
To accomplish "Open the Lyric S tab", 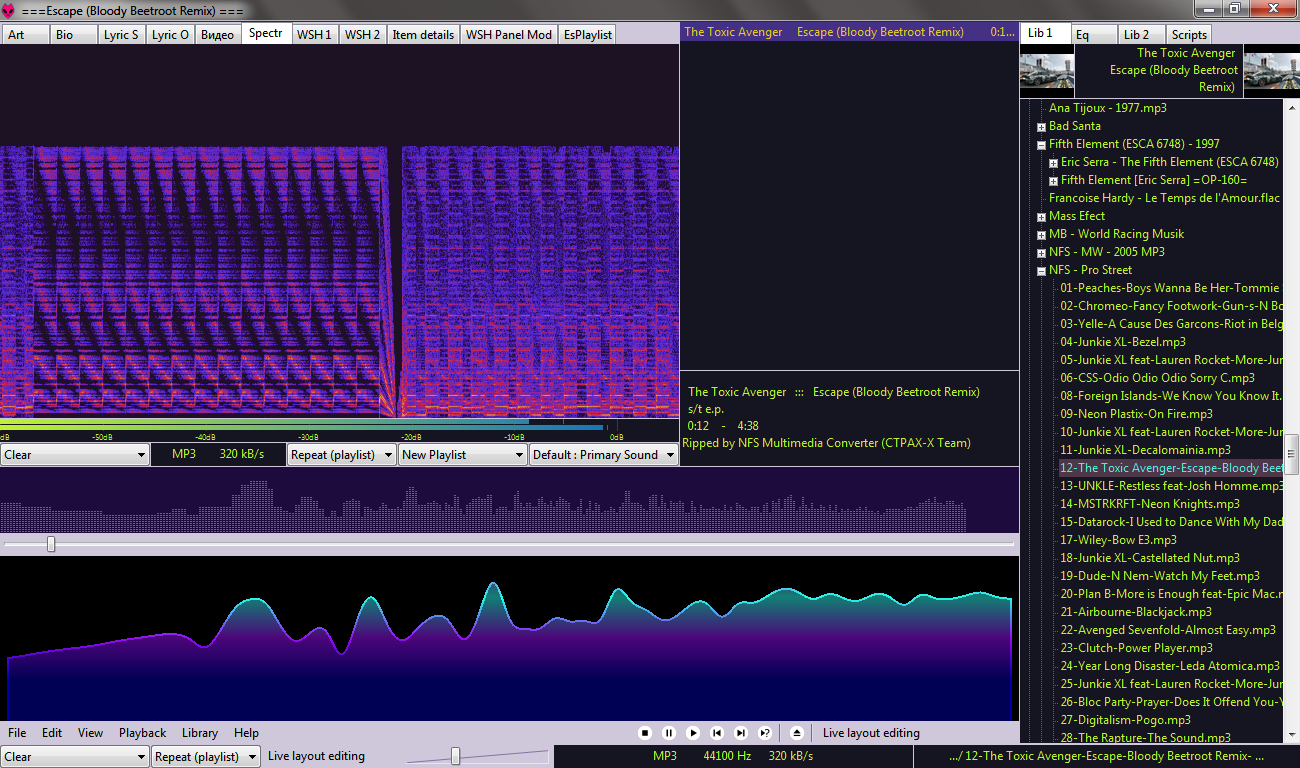I will tap(122, 34).
